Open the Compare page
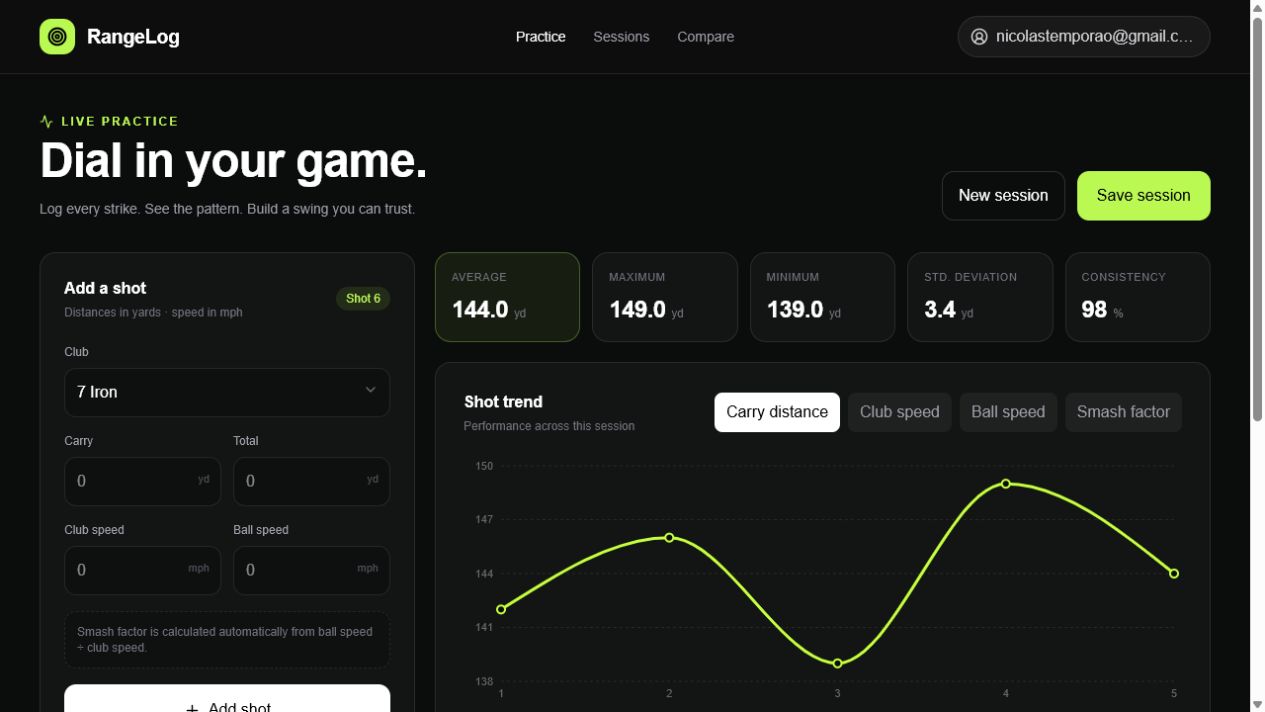The width and height of the screenshot is (1265, 712). tap(705, 37)
